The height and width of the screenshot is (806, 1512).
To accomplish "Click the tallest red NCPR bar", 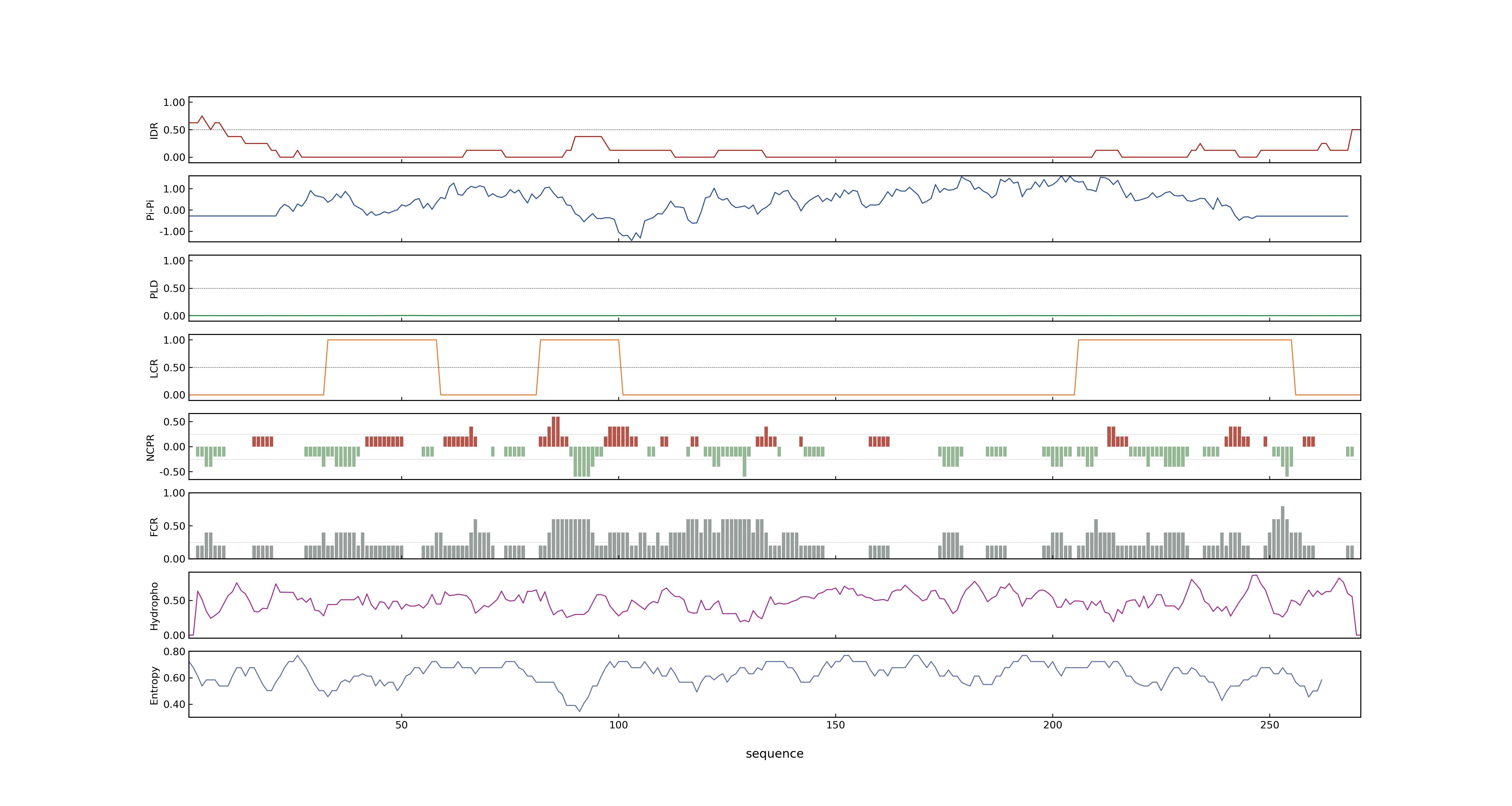I will click(x=556, y=432).
